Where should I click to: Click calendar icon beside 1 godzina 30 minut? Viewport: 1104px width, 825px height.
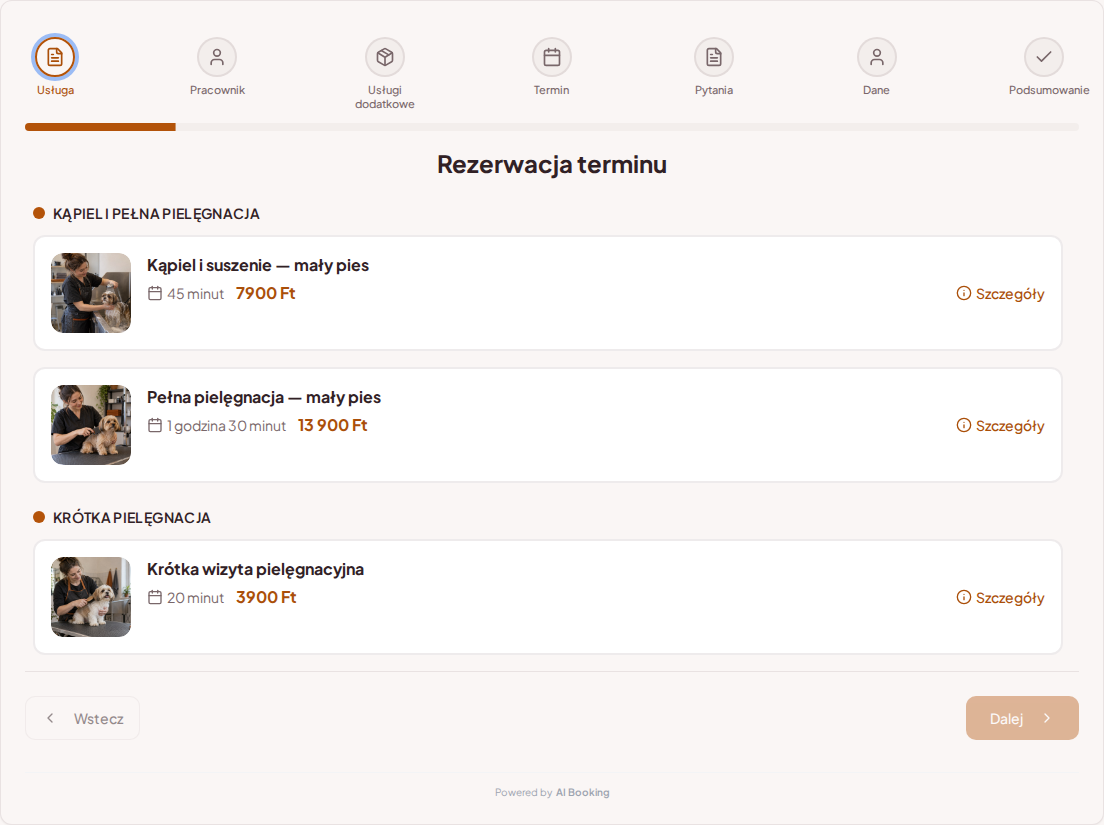[155, 425]
